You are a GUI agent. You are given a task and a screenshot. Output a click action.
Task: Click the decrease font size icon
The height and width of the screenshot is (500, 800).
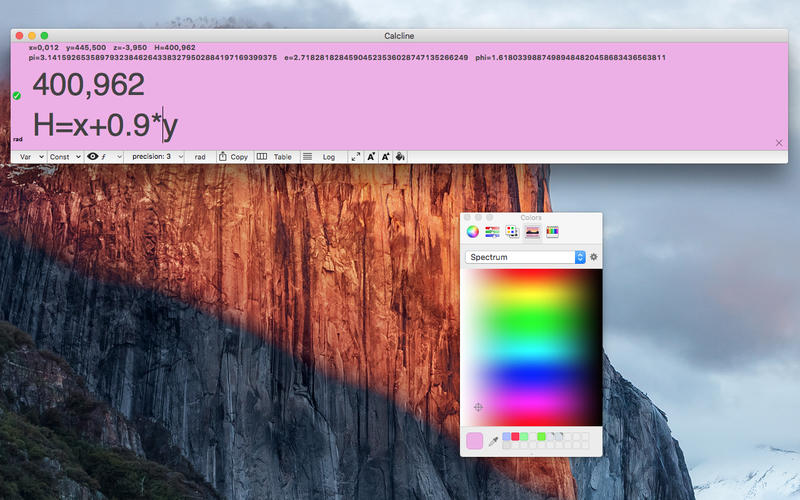[371, 157]
